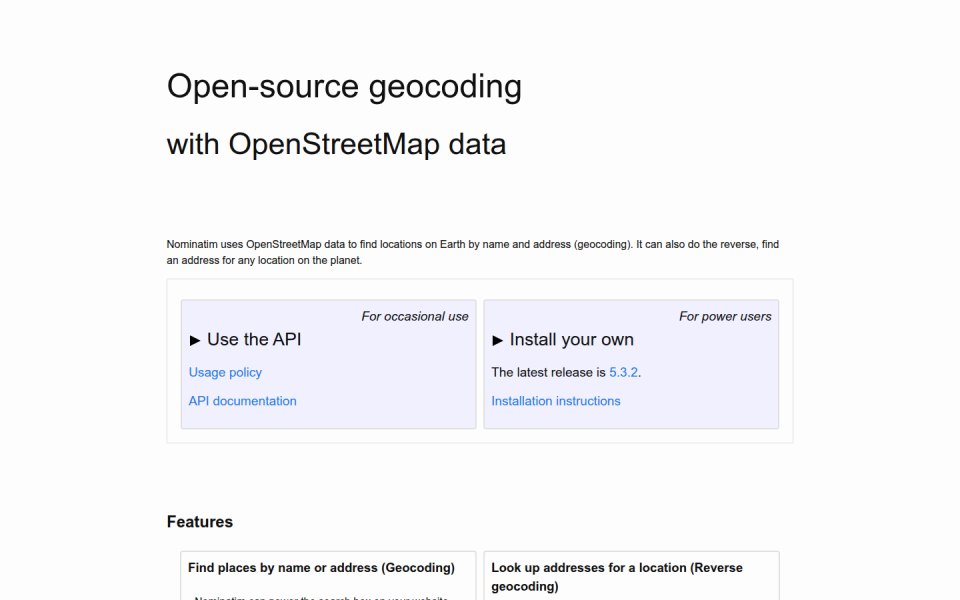Click the with OpenStreetMap data heading line

pos(336,144)
